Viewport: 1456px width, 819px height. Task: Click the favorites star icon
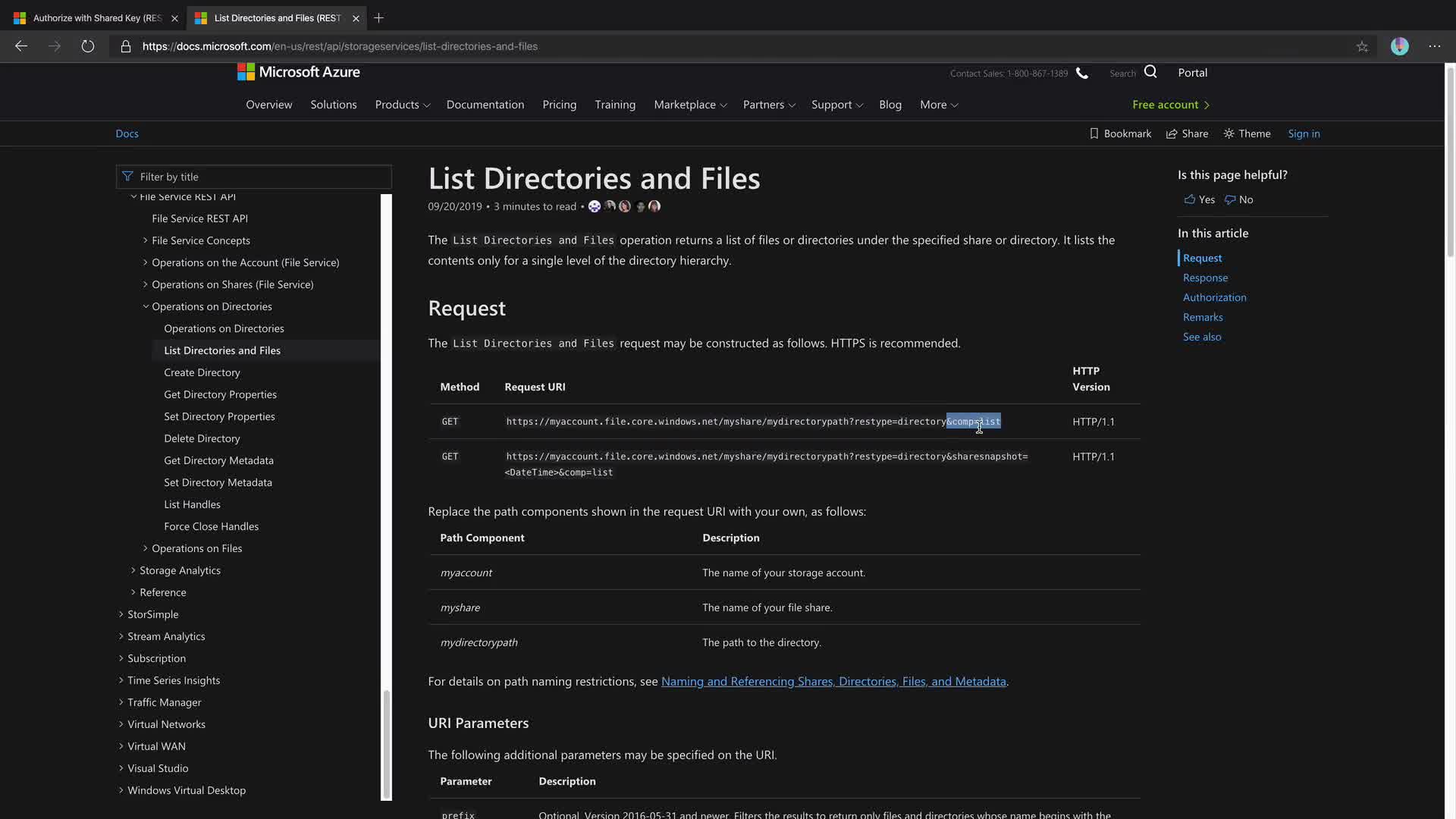pos(1362,46)
